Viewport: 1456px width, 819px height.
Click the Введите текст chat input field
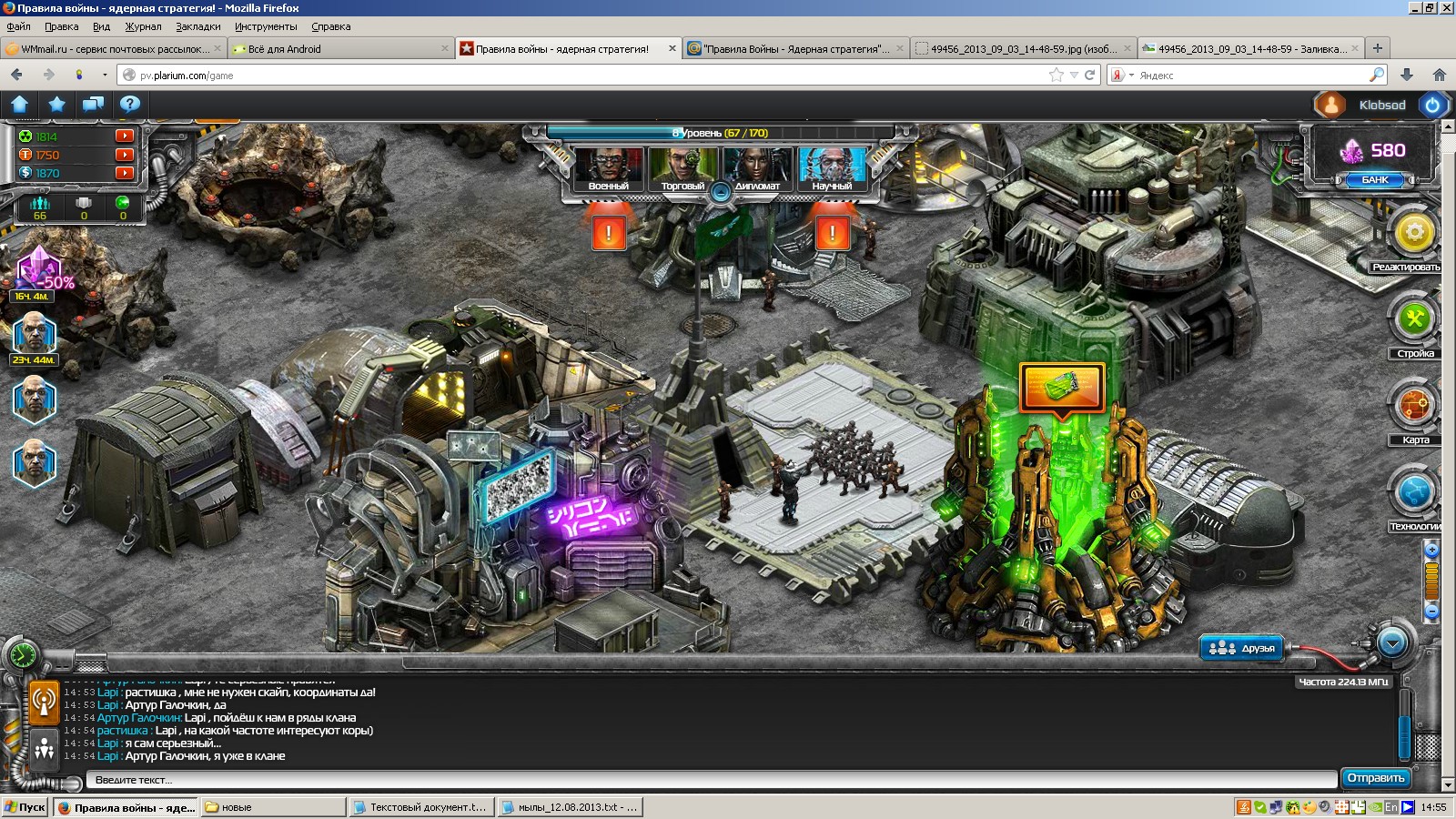point(712,780)
